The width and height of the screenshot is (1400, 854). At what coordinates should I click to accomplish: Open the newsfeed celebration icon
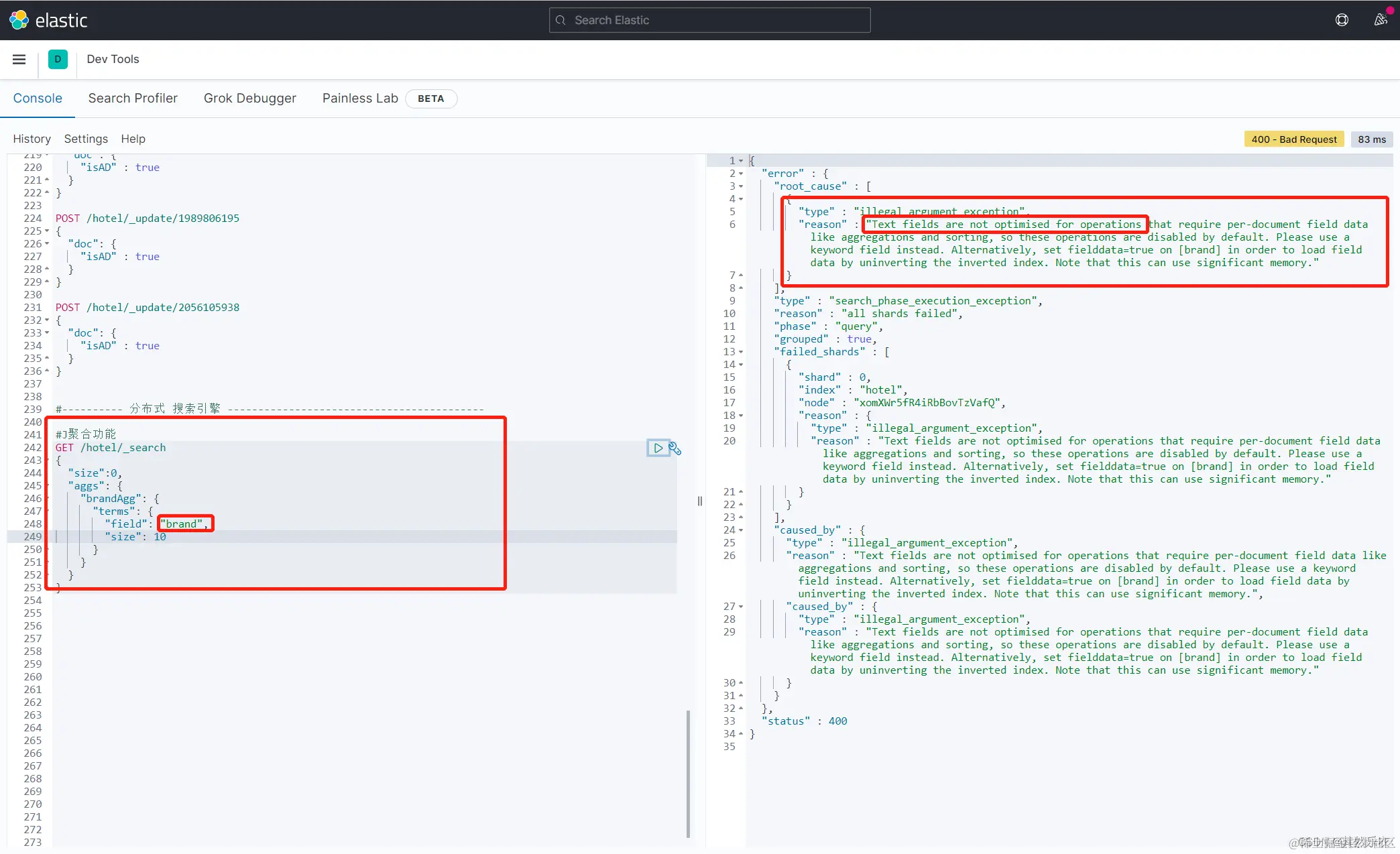tap(1380, 20)
